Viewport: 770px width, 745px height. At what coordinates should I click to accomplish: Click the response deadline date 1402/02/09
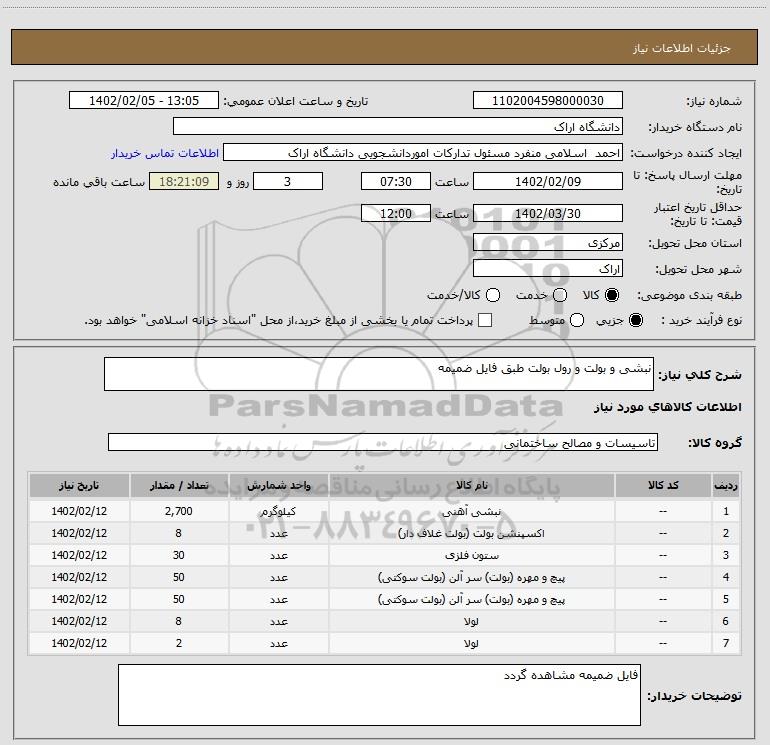[548, 181]
